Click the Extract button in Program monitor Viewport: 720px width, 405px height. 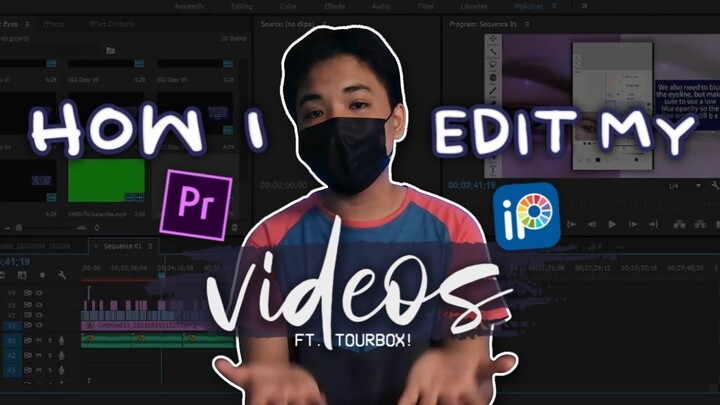click(x=700, y=224)
